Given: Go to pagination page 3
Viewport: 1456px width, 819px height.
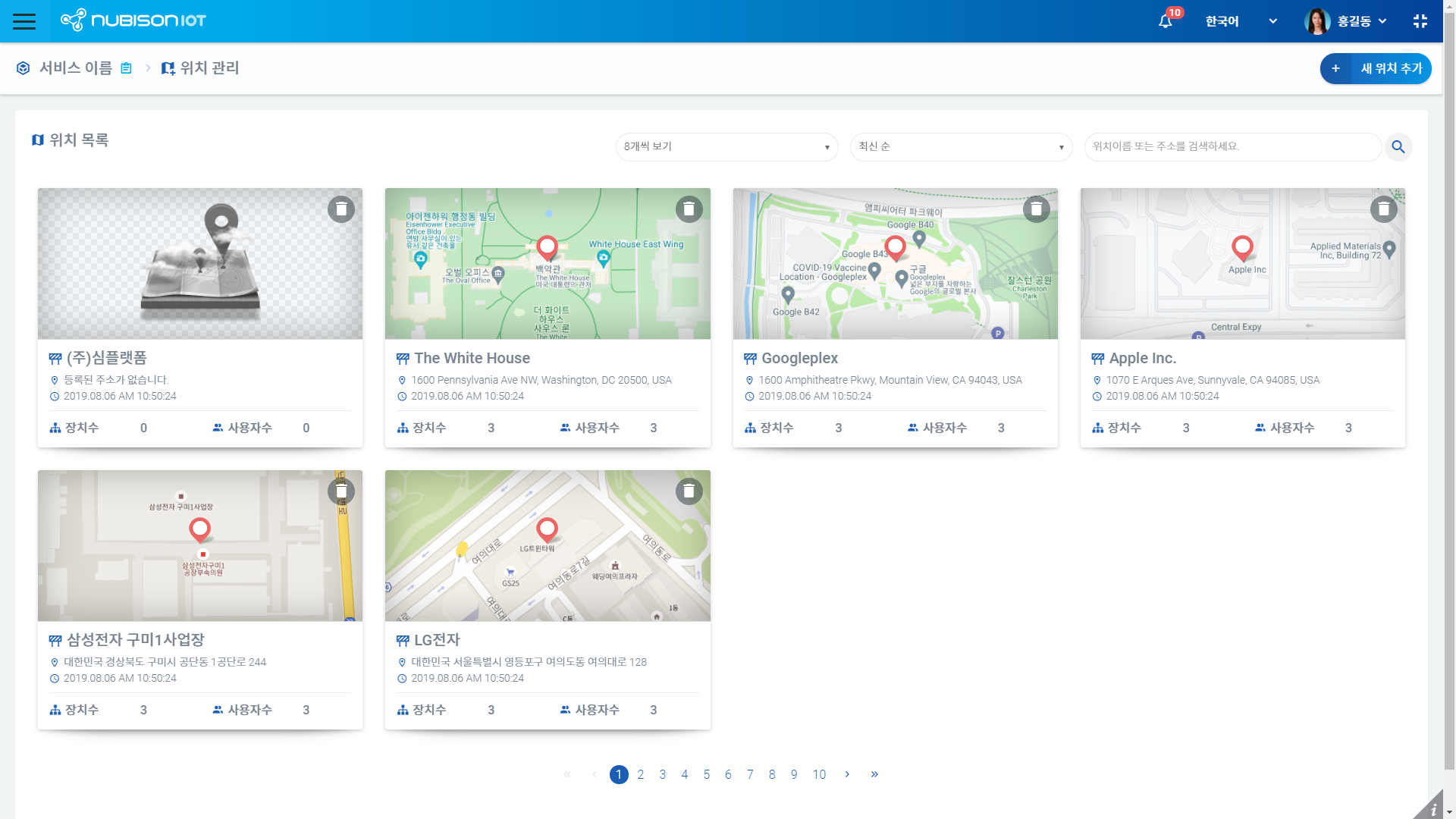Looking at the screenshot, I should pyautogui.click(x=663, y=774).
